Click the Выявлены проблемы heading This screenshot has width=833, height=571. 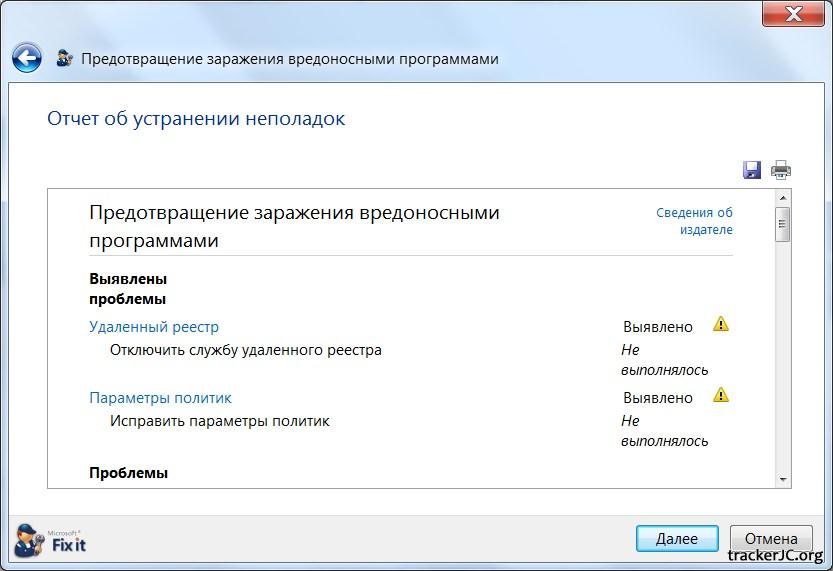click(128, 288)
